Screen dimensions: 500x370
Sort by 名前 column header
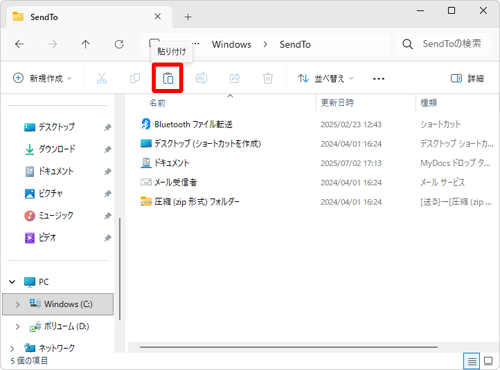(157, 103)
